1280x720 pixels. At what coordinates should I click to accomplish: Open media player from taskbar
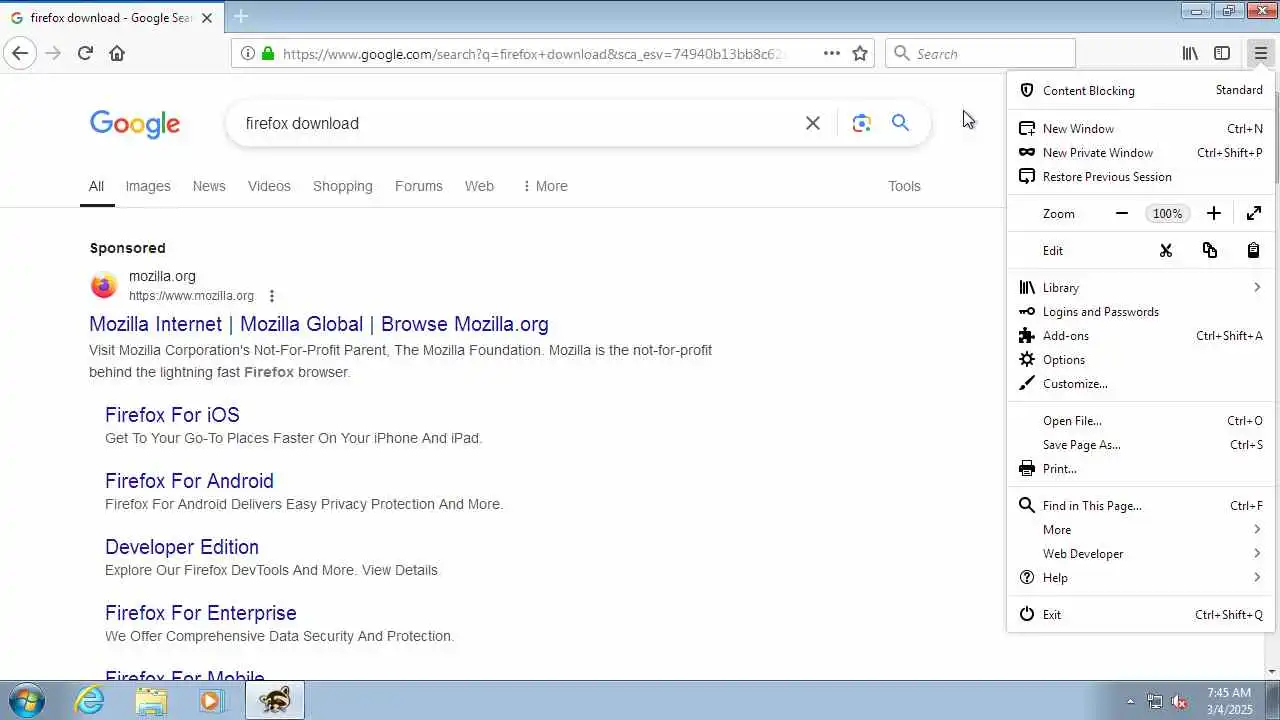coord(210,701)
